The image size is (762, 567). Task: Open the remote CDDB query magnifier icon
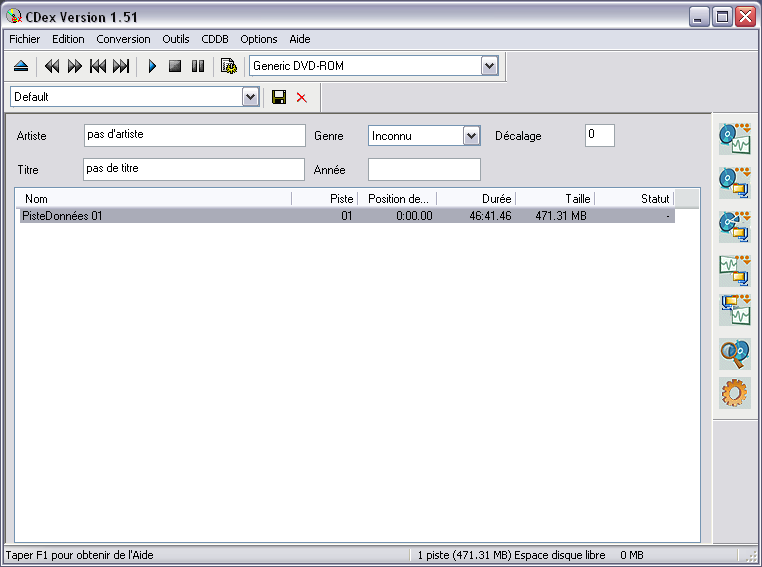click(735, 354)
